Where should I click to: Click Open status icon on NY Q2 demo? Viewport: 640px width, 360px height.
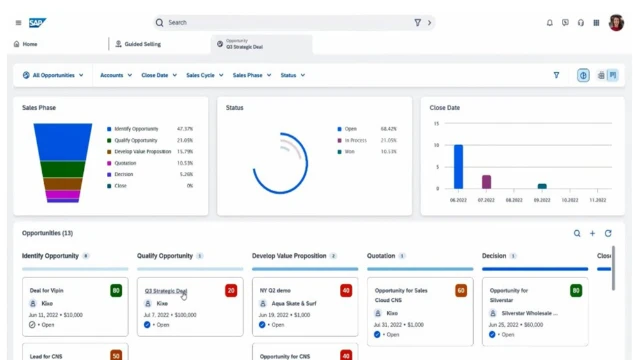262,325
